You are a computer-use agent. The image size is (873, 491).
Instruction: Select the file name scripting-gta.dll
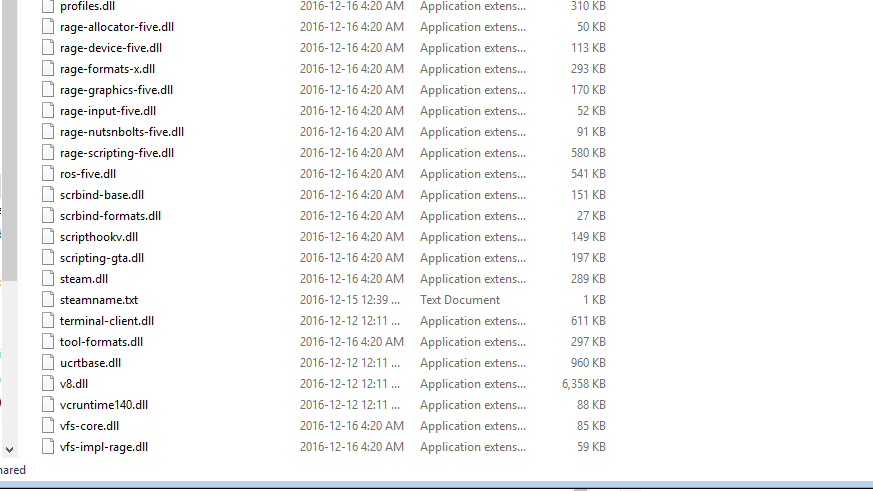coord(102,258)
